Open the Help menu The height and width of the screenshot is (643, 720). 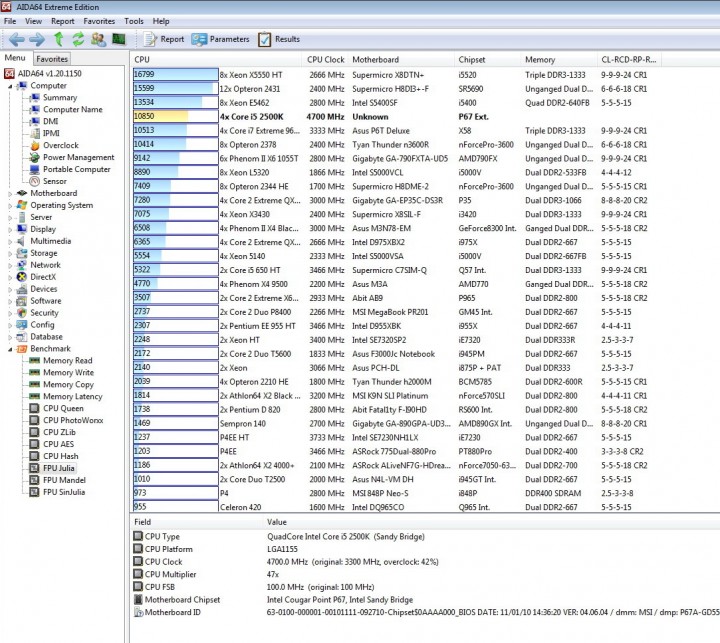coord(161,21)
